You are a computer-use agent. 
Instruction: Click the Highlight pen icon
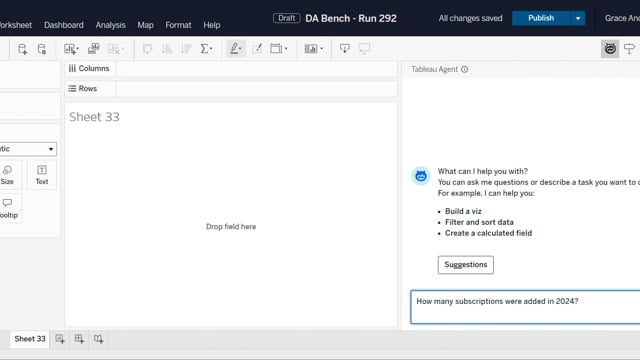236,49
